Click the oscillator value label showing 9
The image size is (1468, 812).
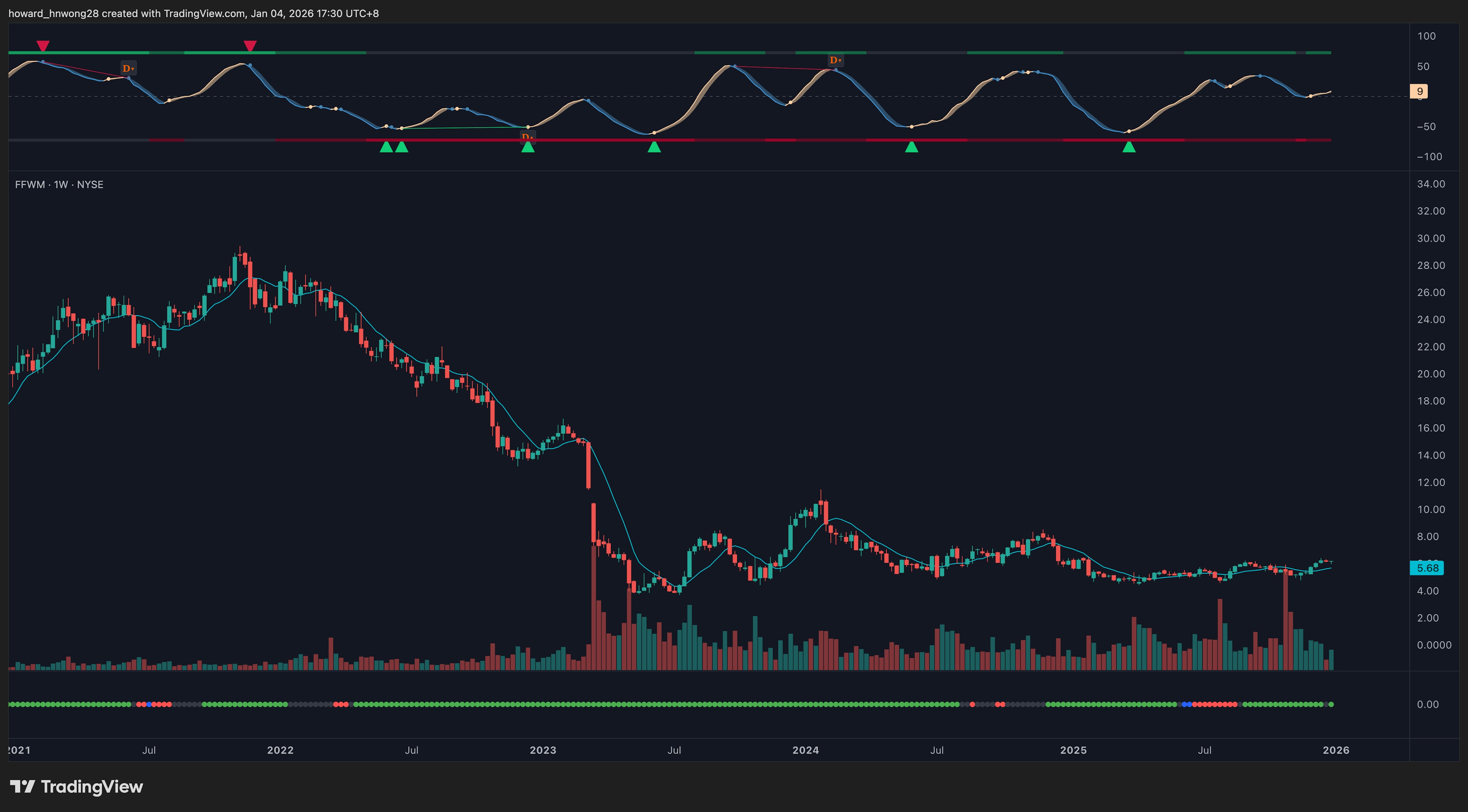coord(1419,91)
